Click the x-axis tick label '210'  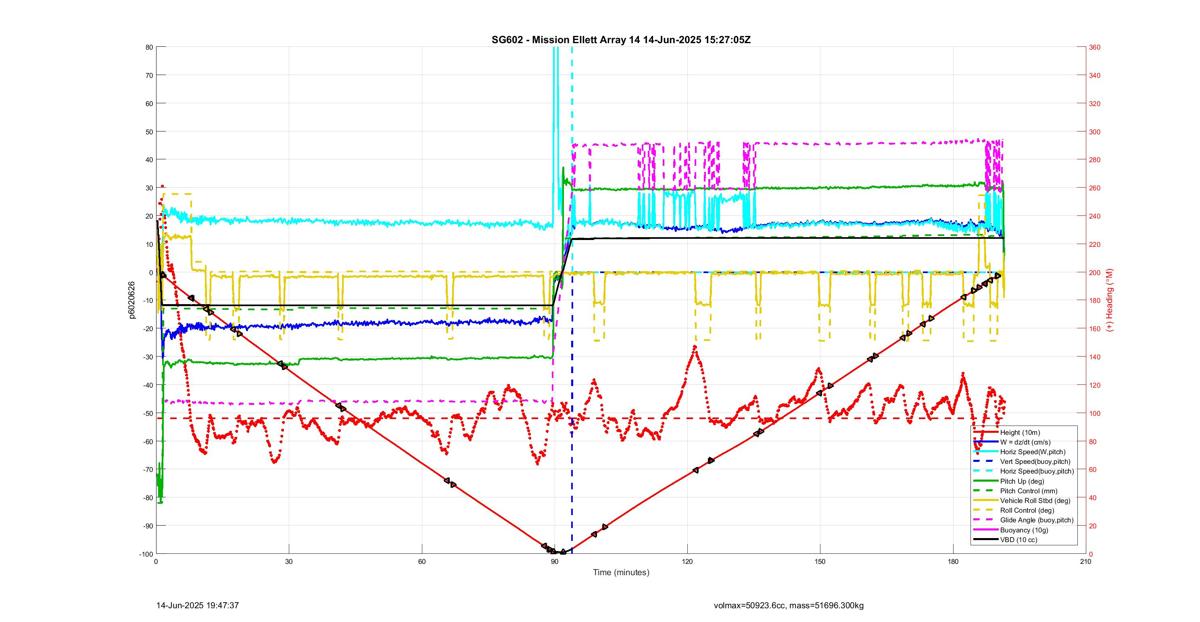pyautogui.click(x=1085, y=561)
